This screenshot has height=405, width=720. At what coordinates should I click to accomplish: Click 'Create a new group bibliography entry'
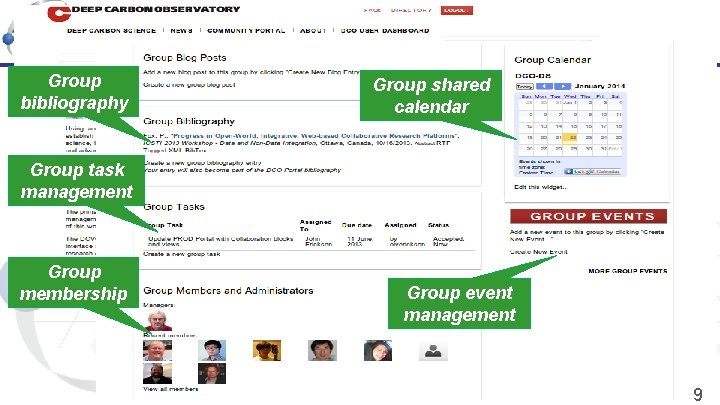(202, 163)
